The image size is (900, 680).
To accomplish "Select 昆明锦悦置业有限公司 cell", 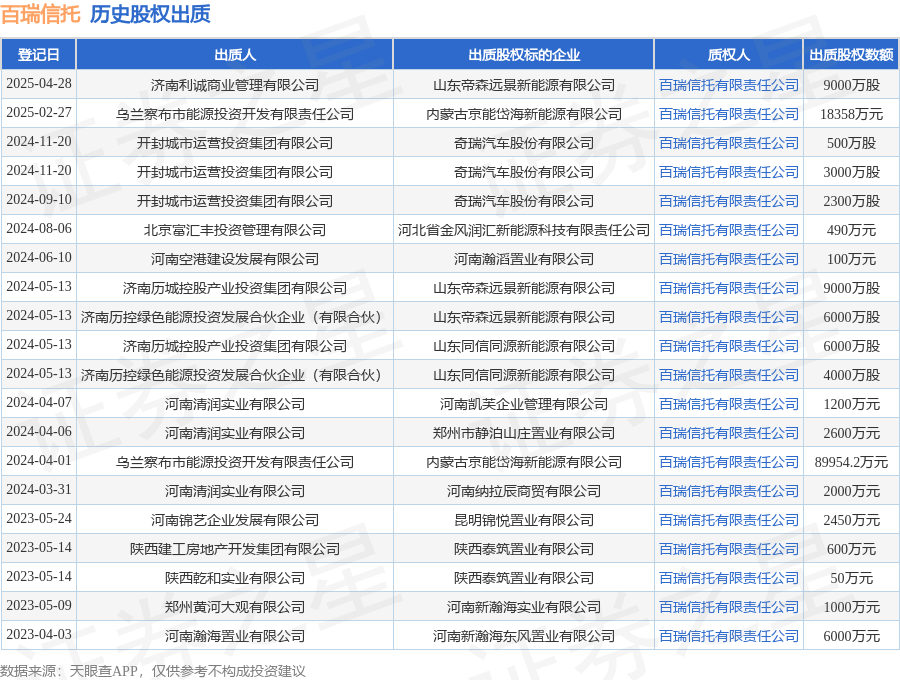I will point(523,520).
